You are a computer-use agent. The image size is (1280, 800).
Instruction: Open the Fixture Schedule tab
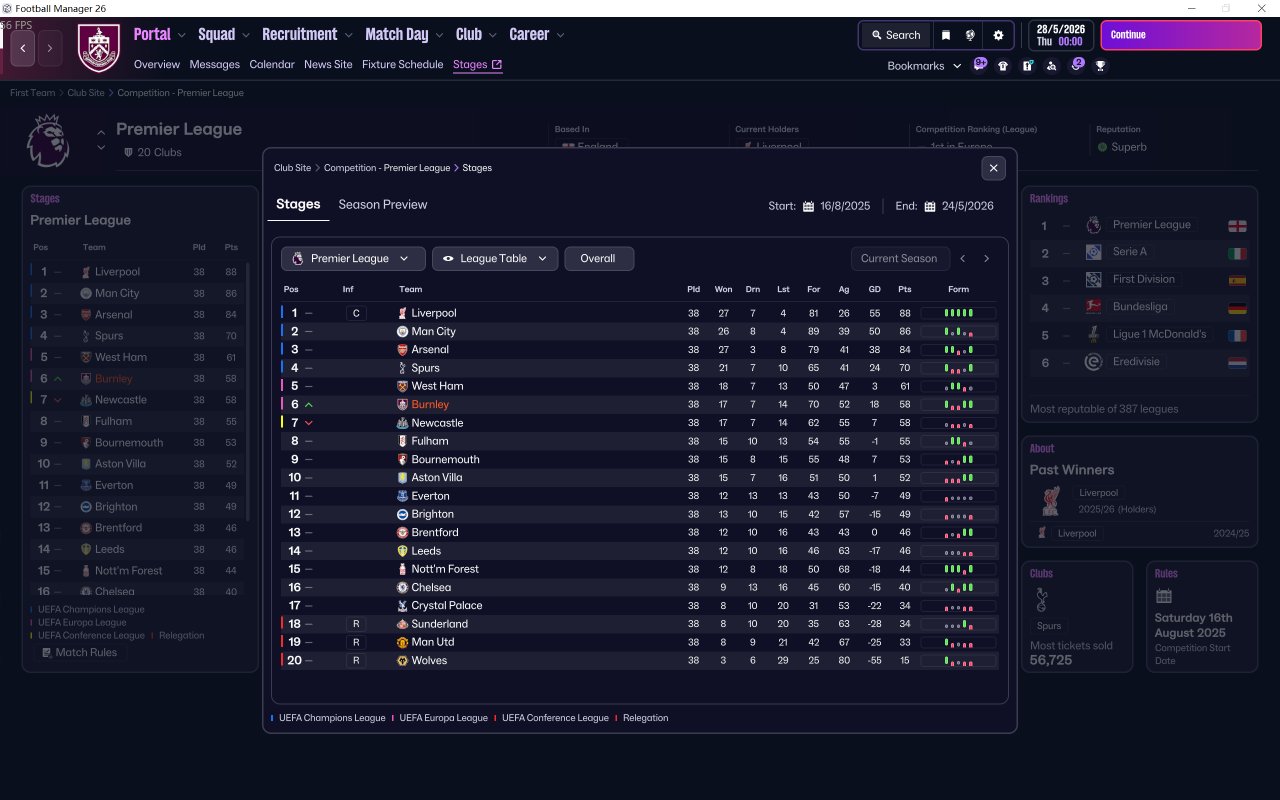point(402,64)
